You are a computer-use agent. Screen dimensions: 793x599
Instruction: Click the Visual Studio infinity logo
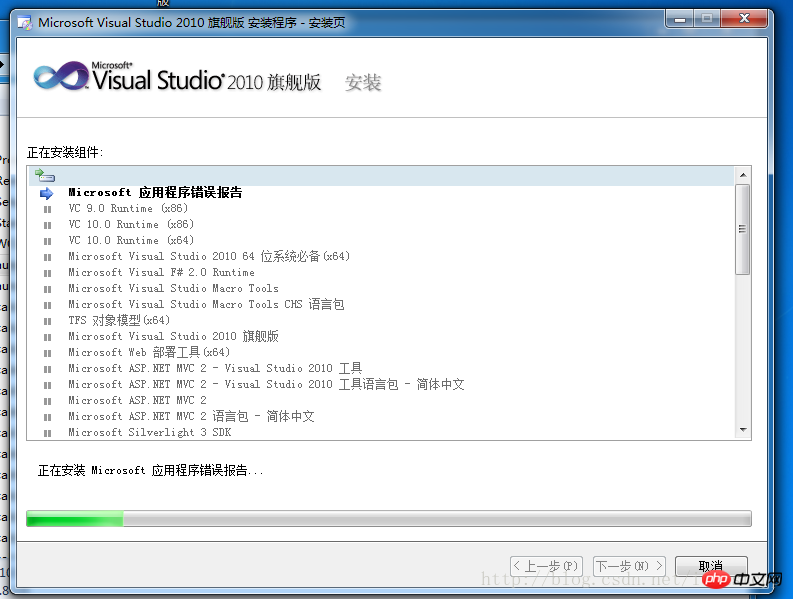coord(61,76)
